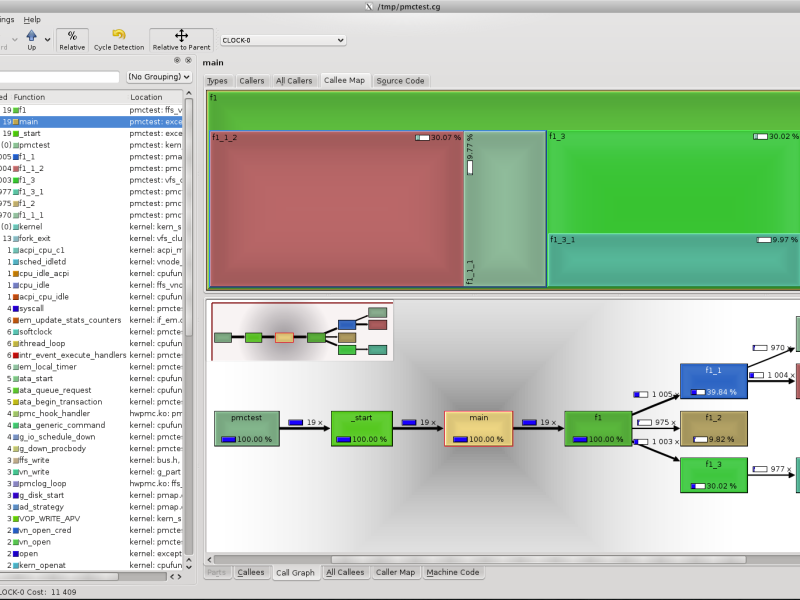The width and height of the screenshot is (800, 600).
Task: Switch to the Callee Map tab
Action: coord(344,80)
